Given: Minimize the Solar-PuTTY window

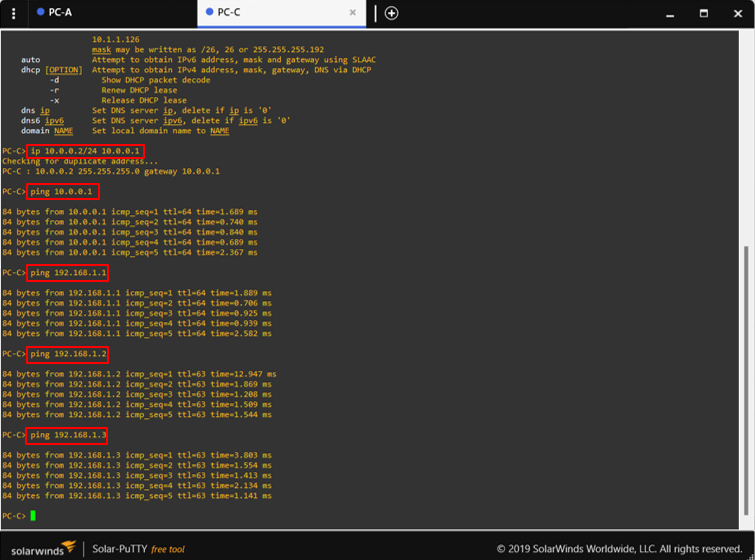Looking at the screenshot, I should (x=669, y=13).
